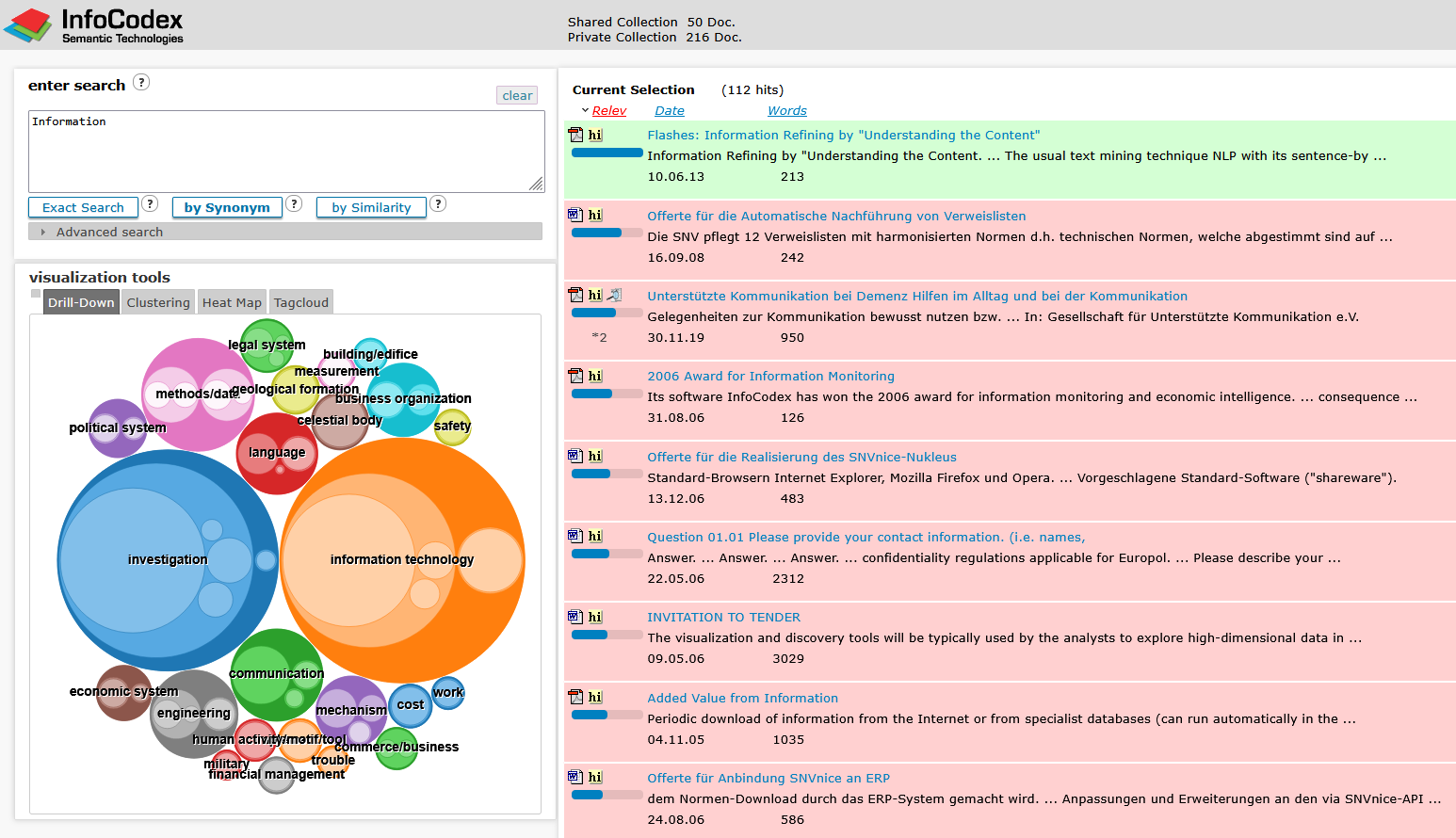This screenshot has height=838, width=1456.
Task: Open PDF icon of Flashes Information Refining result
Action: pos(575,135)
